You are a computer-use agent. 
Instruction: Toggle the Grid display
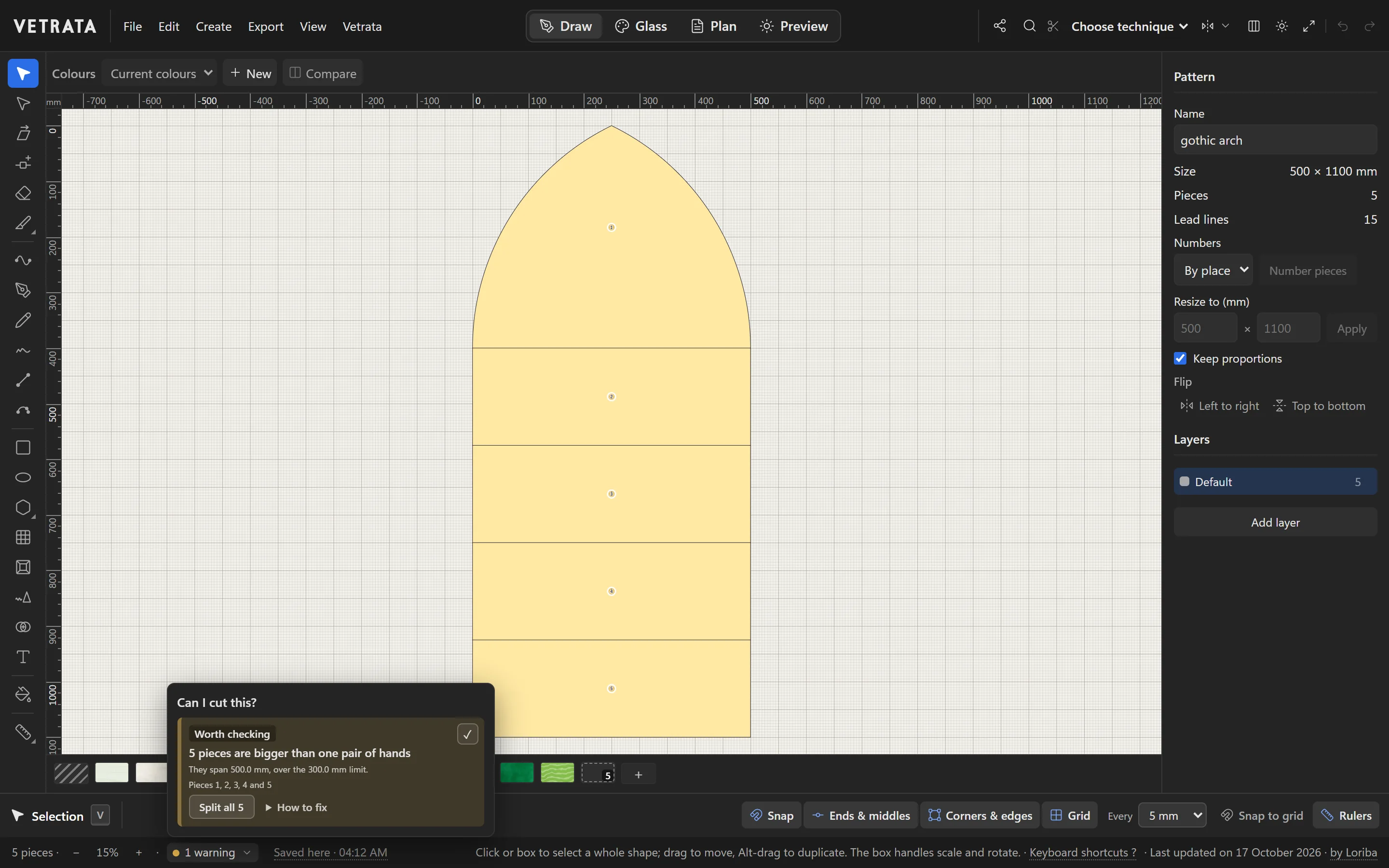coord(1070,815)
